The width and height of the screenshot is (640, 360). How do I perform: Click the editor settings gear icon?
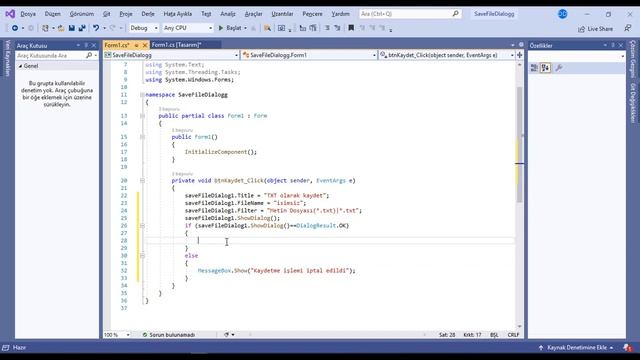pyautogui.click(x=521, y=45)
